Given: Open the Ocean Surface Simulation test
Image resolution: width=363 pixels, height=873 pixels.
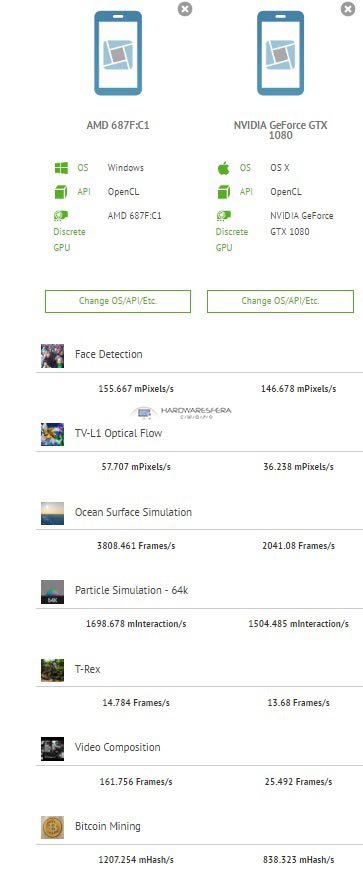Looking at the screenshot, I should tap(134, 512).
